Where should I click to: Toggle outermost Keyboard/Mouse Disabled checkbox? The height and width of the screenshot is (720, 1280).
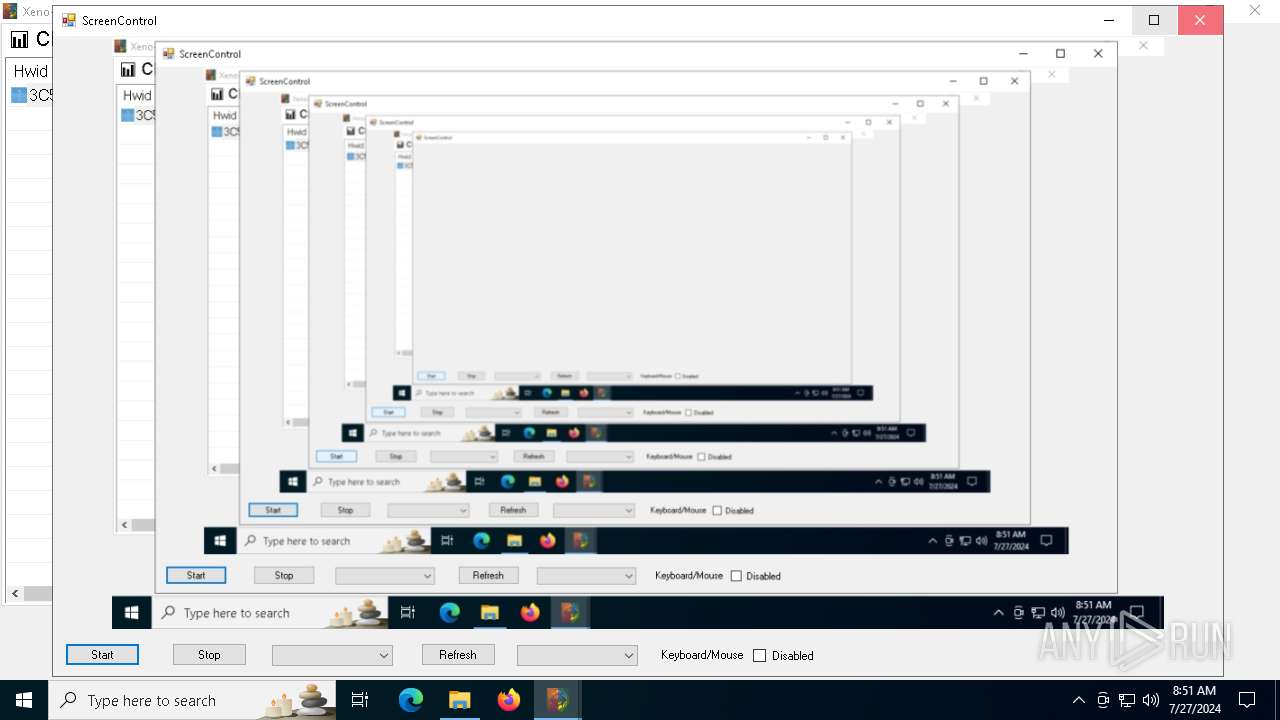pyautogui.click(x=760, y=656)
